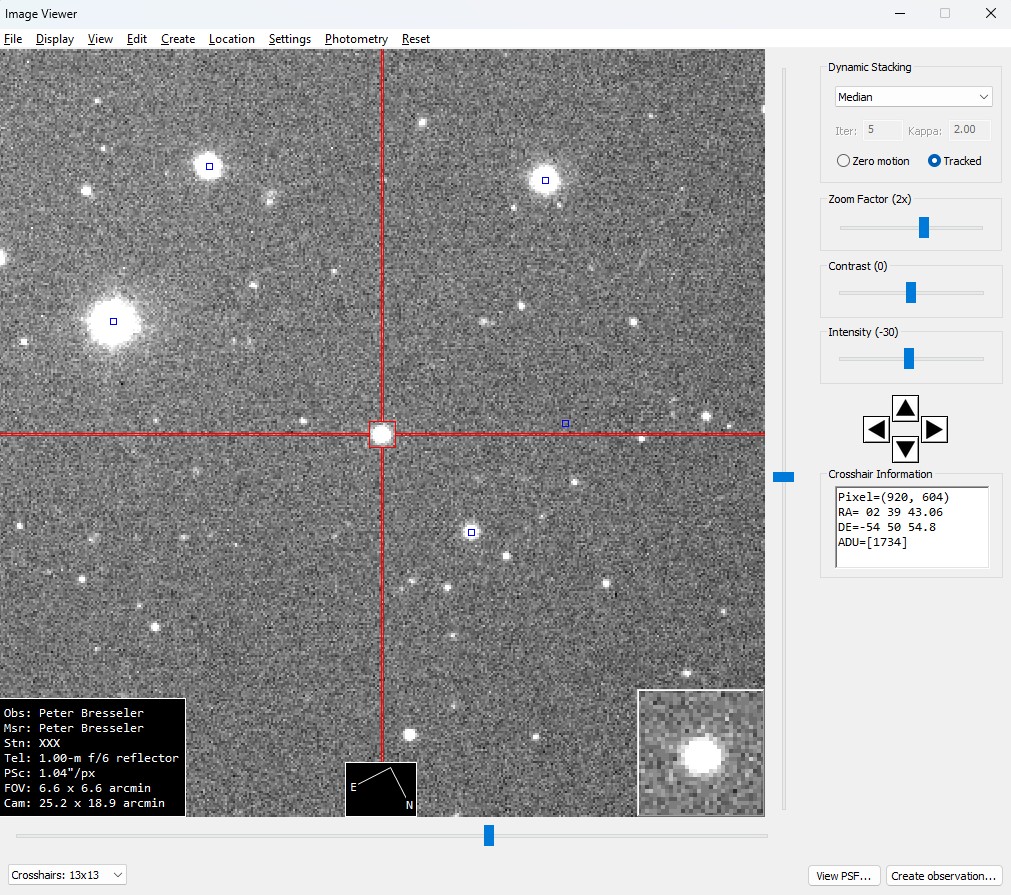Open the Crosshairs 13x13 size dropdown

(x=68, y=875)
